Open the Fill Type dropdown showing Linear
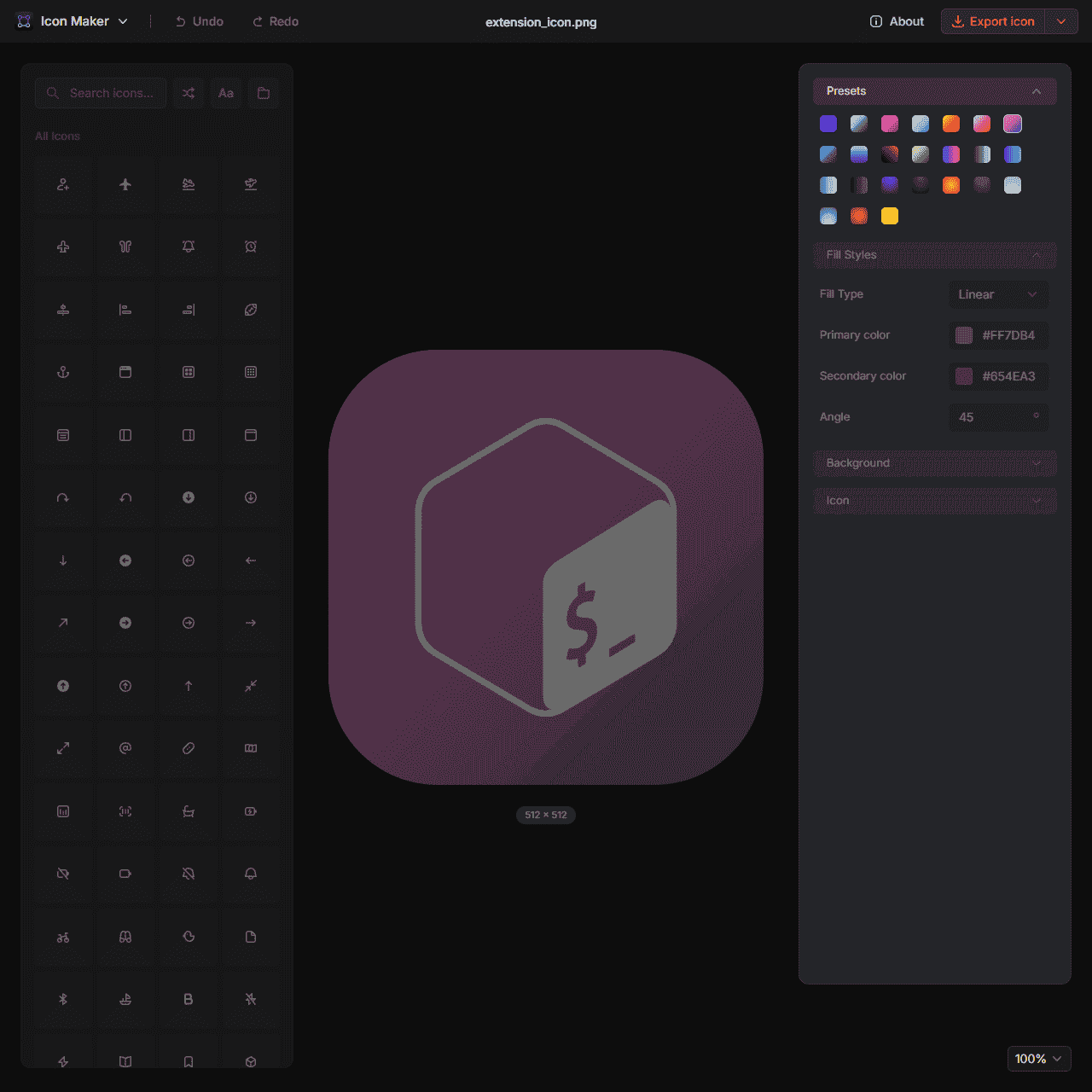The height and width of the screenshot is (1092, 1092). (998, 294)
